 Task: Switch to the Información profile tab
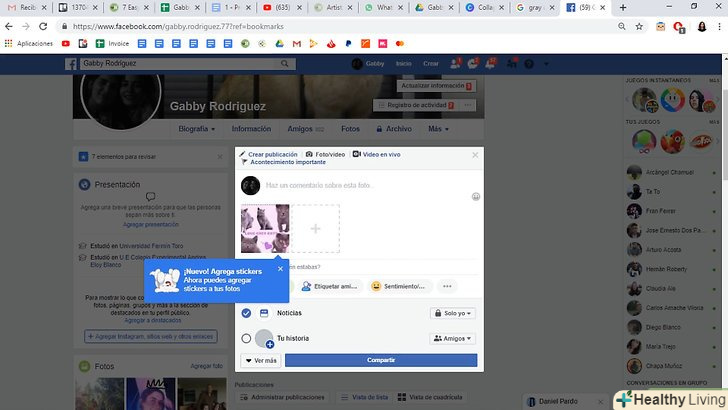click(251, 129)
